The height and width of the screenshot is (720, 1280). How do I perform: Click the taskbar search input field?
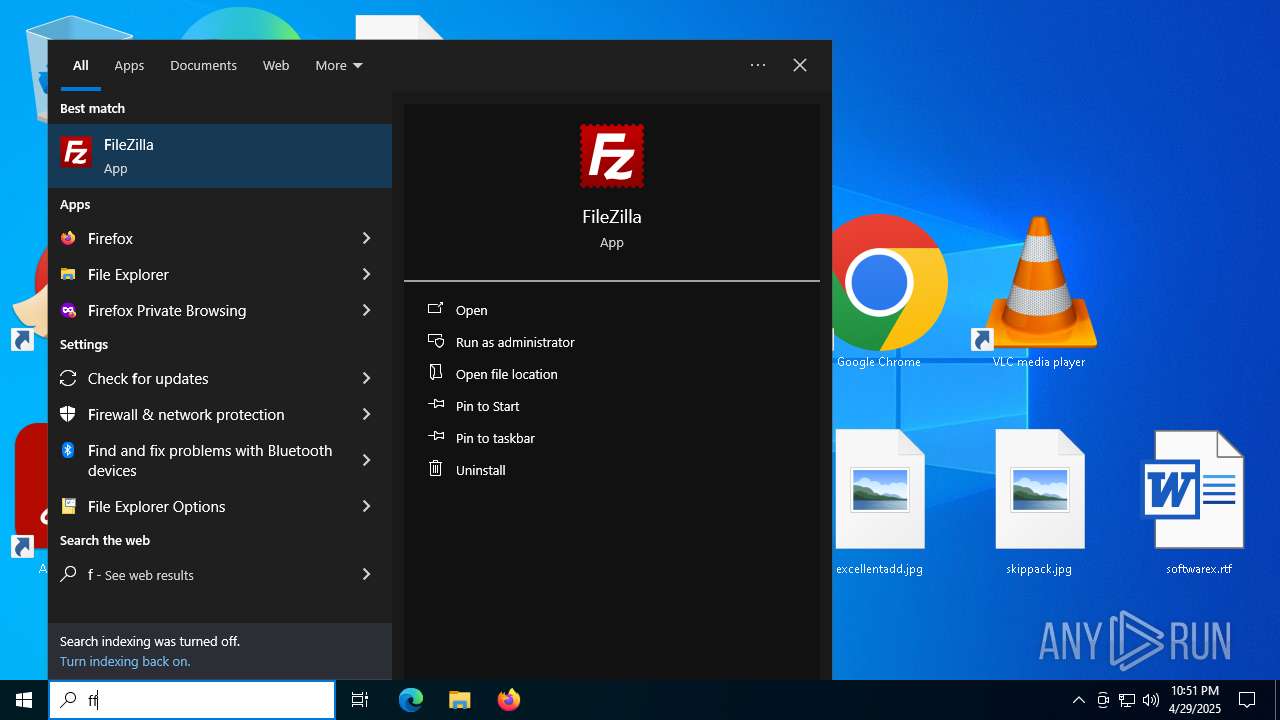[192, 700]
